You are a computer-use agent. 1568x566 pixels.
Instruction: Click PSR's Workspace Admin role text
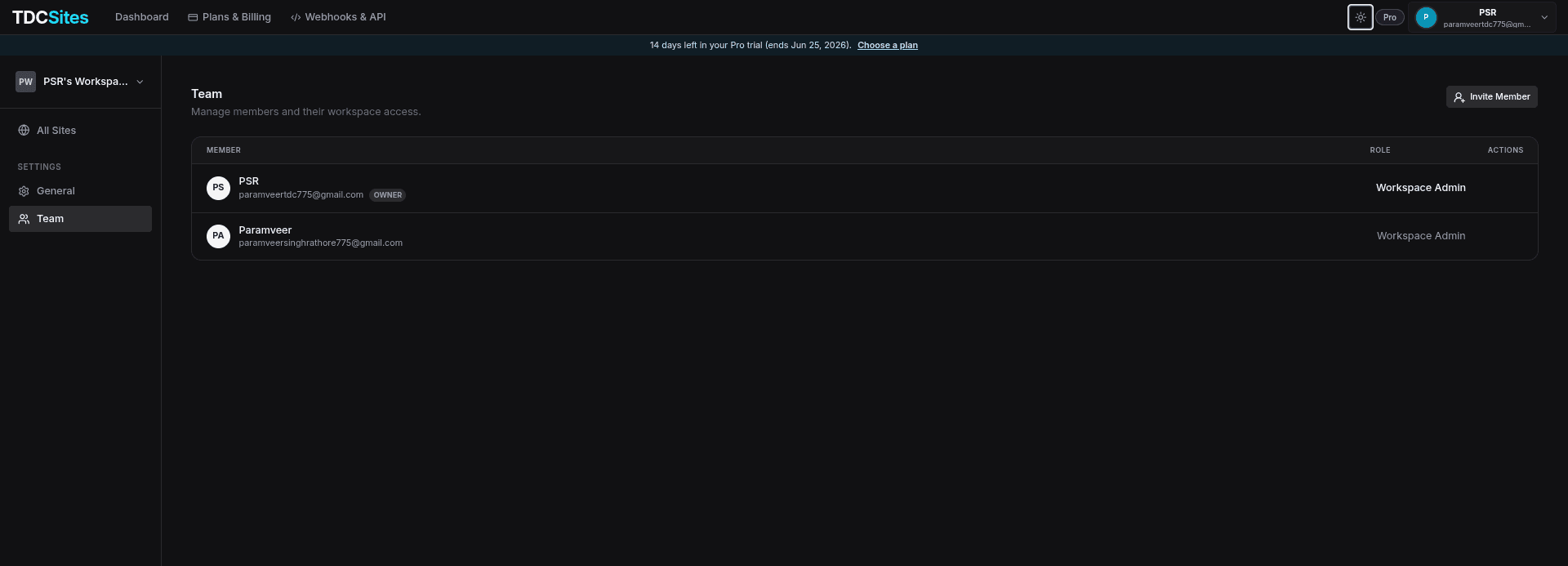pyautogui.click(x=1421, y=188)
